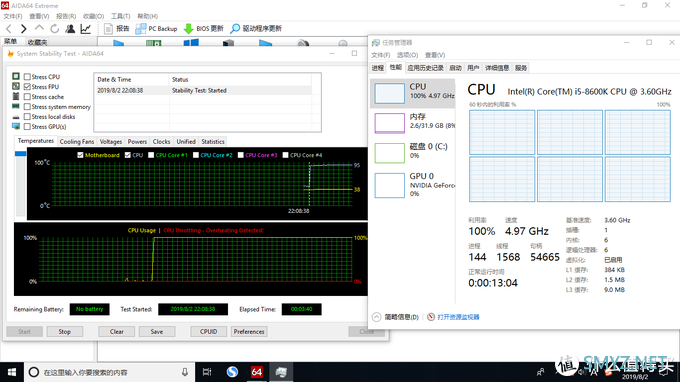Switch to the Cooling Fans tab

pyautogui.click(x=77, y=141)
